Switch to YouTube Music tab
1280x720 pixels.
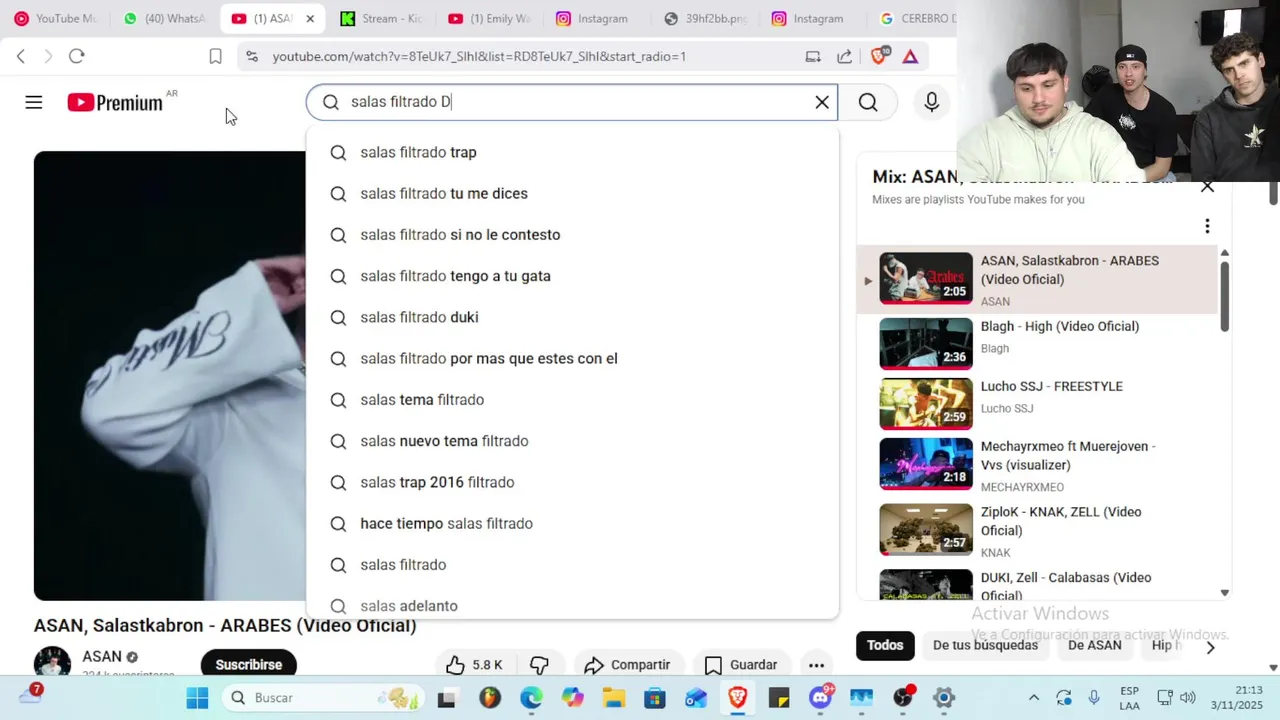(56, 18)
